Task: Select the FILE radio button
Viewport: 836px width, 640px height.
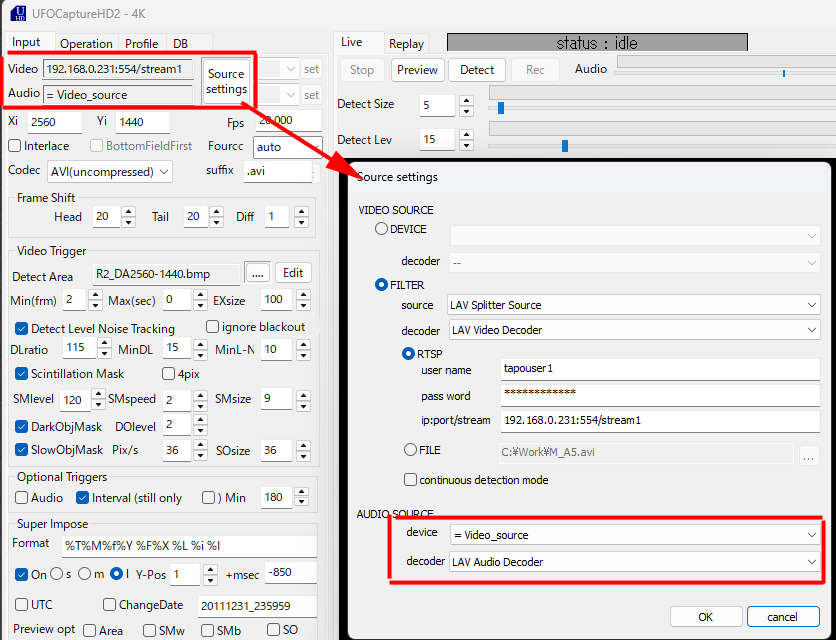Action: point(410,450)
